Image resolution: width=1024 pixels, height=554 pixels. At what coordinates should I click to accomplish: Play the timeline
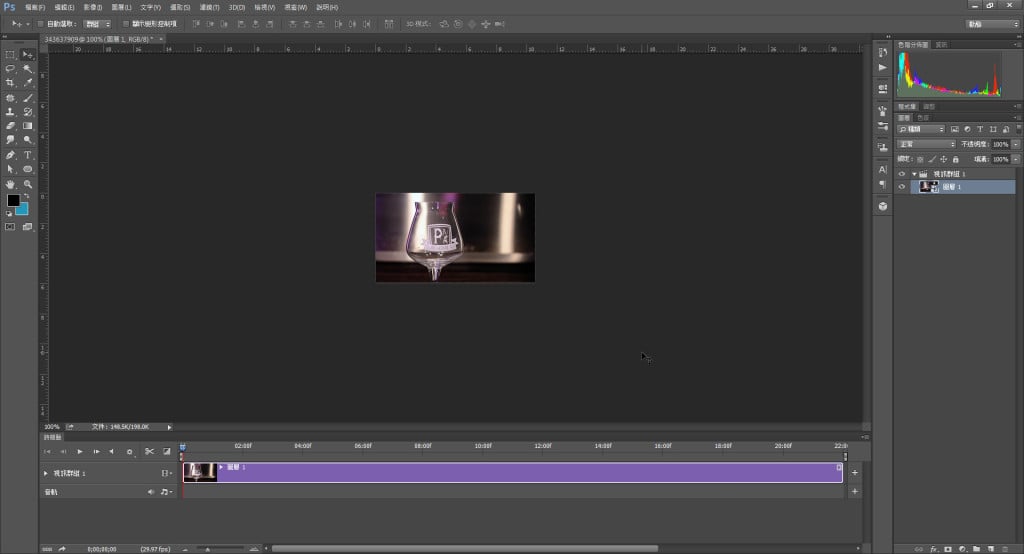[80, 451]
